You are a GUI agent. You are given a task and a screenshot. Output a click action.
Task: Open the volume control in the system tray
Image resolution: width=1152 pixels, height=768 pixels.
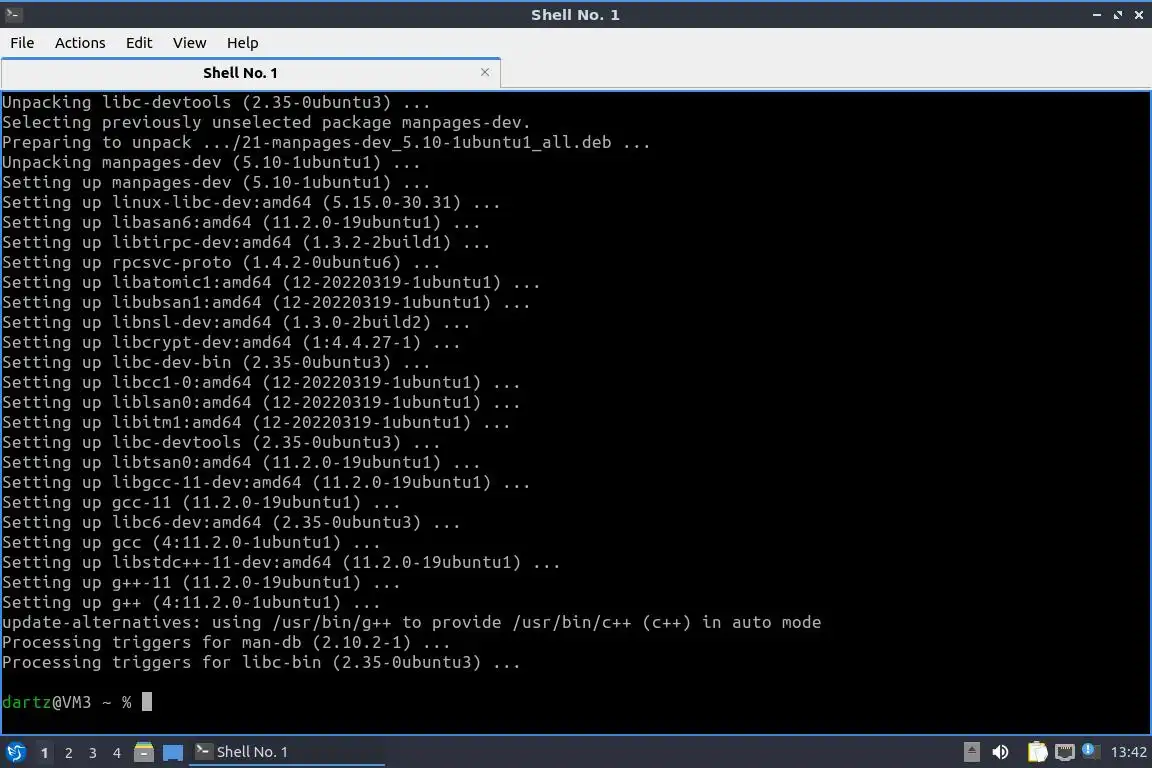[x=1000, y=752]
